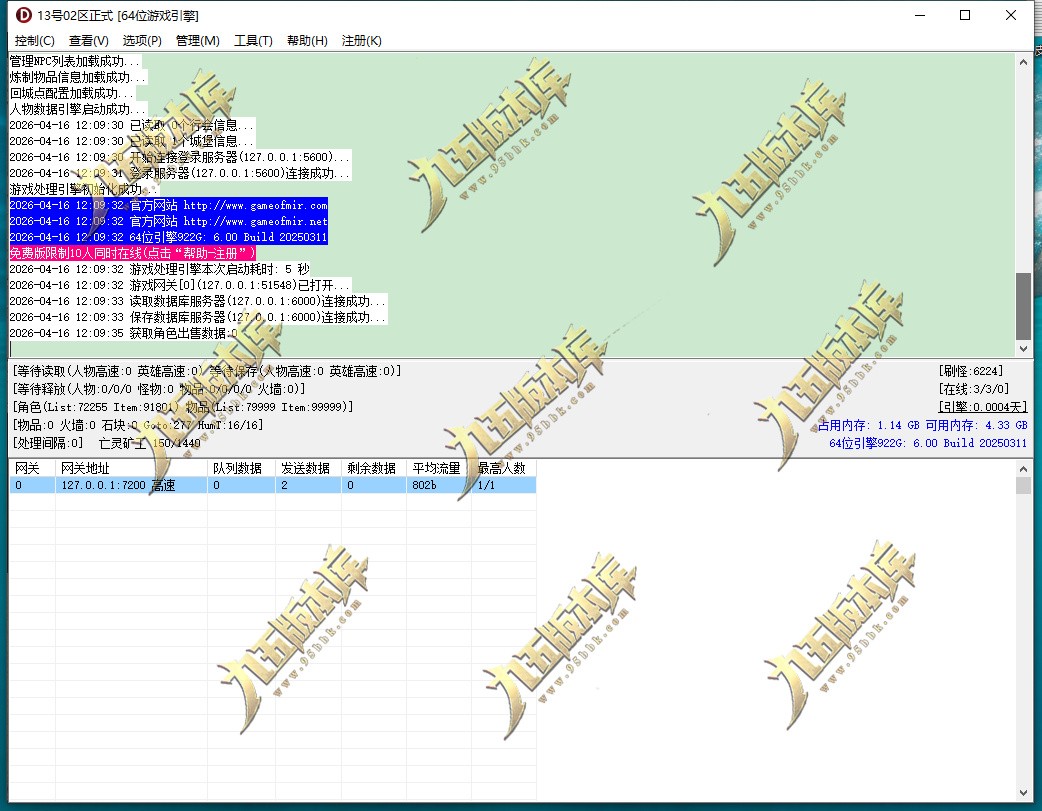The width and height of the screenshot is (1042, 811).
Task: Sort by the 队列数据 column header
Action: 241,468
